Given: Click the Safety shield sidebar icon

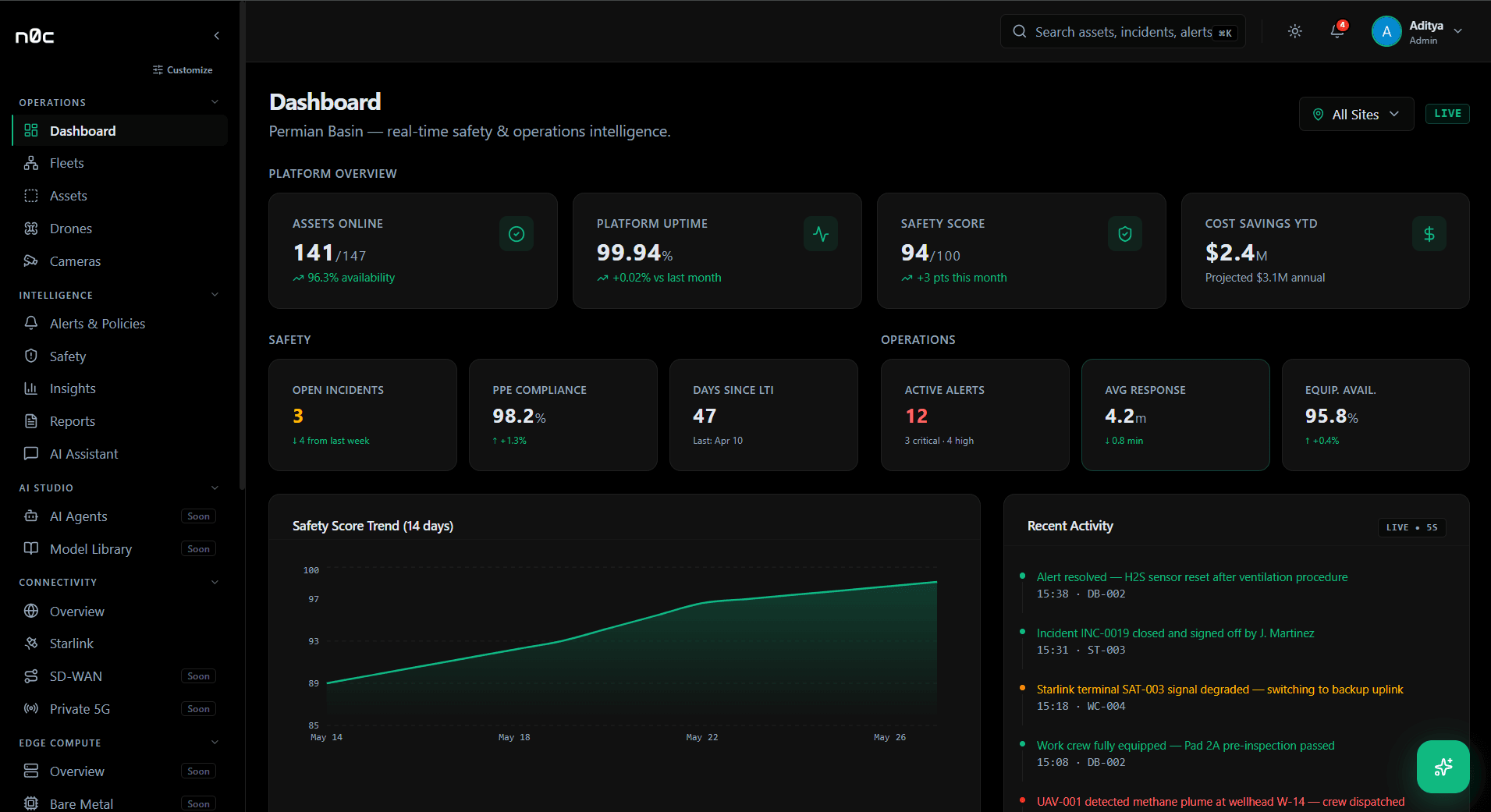Looking at the screenshot, I should tap(31, 356).
